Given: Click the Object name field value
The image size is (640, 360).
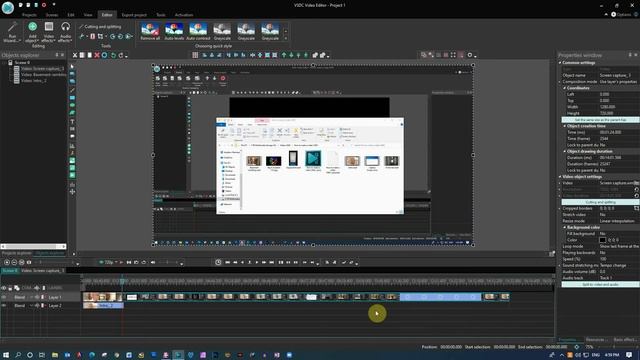Looking at the screenshot, I should pyautogui.click(x=618, y=76).
